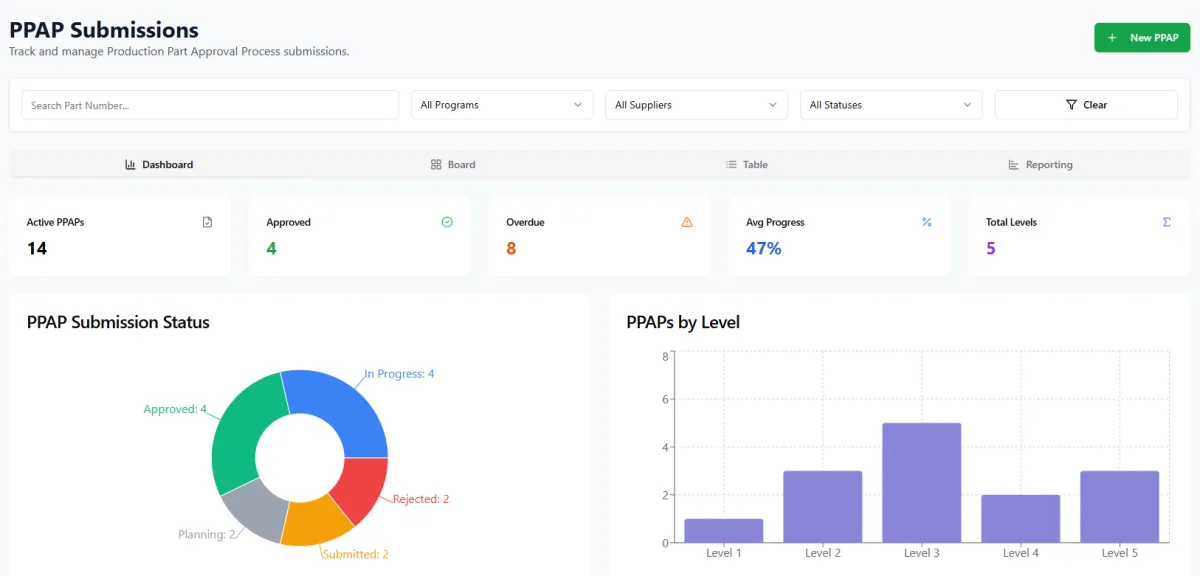Focus the Search Part Number field
This screenshot has width=1200, height=576.
tap(210, 105)
